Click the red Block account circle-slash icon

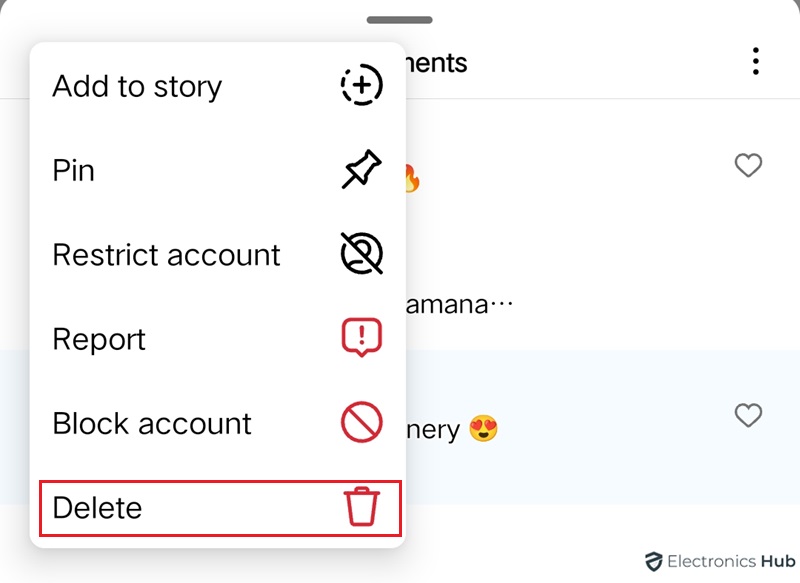click(x=362, y=422)
